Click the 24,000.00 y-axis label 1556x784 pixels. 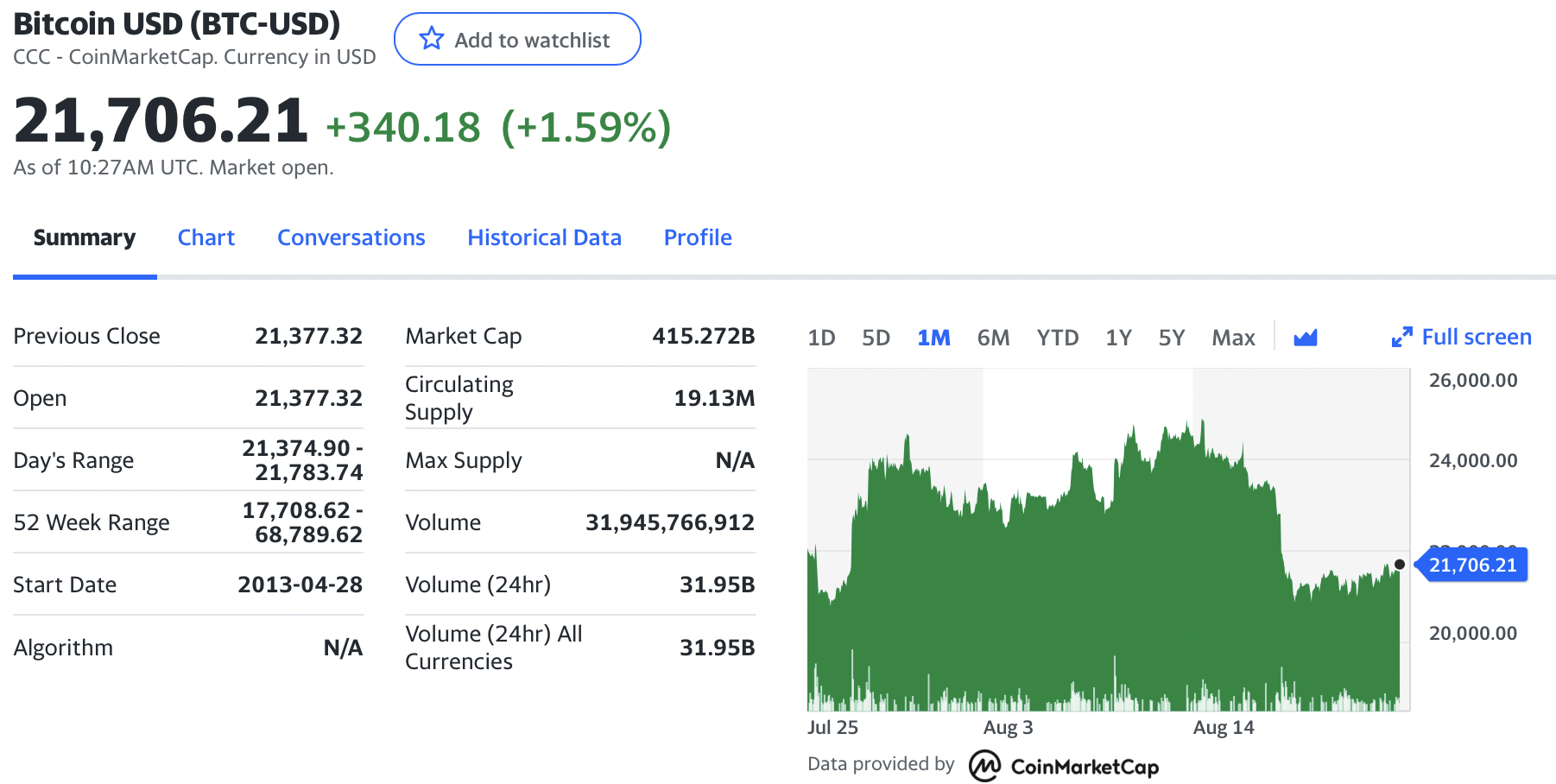point(1473,460)
